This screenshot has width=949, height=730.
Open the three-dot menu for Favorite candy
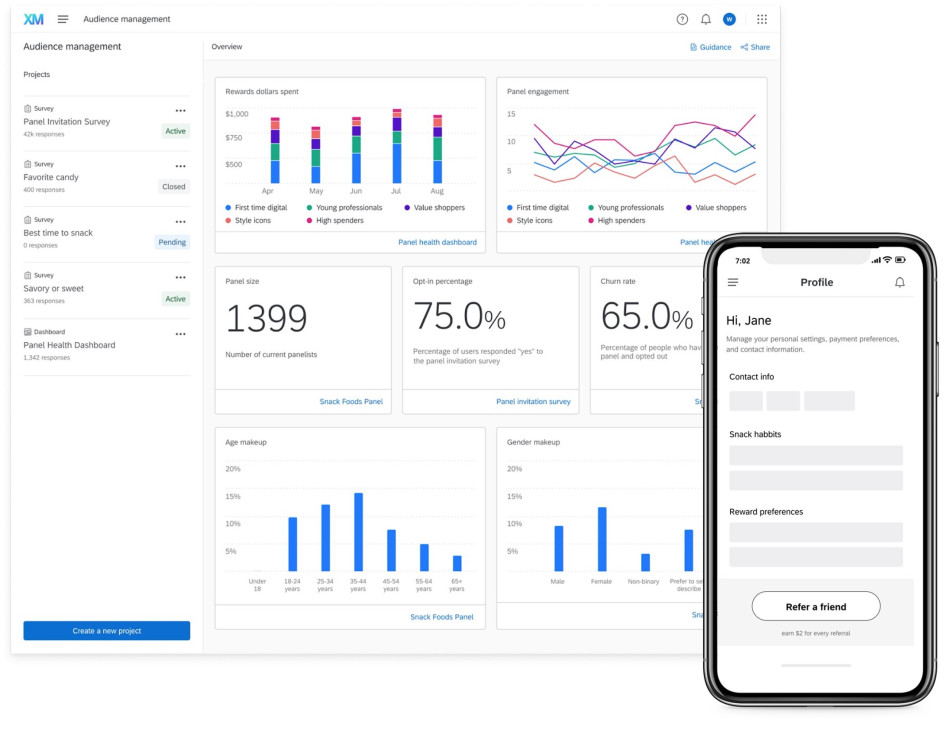(180, 166)
